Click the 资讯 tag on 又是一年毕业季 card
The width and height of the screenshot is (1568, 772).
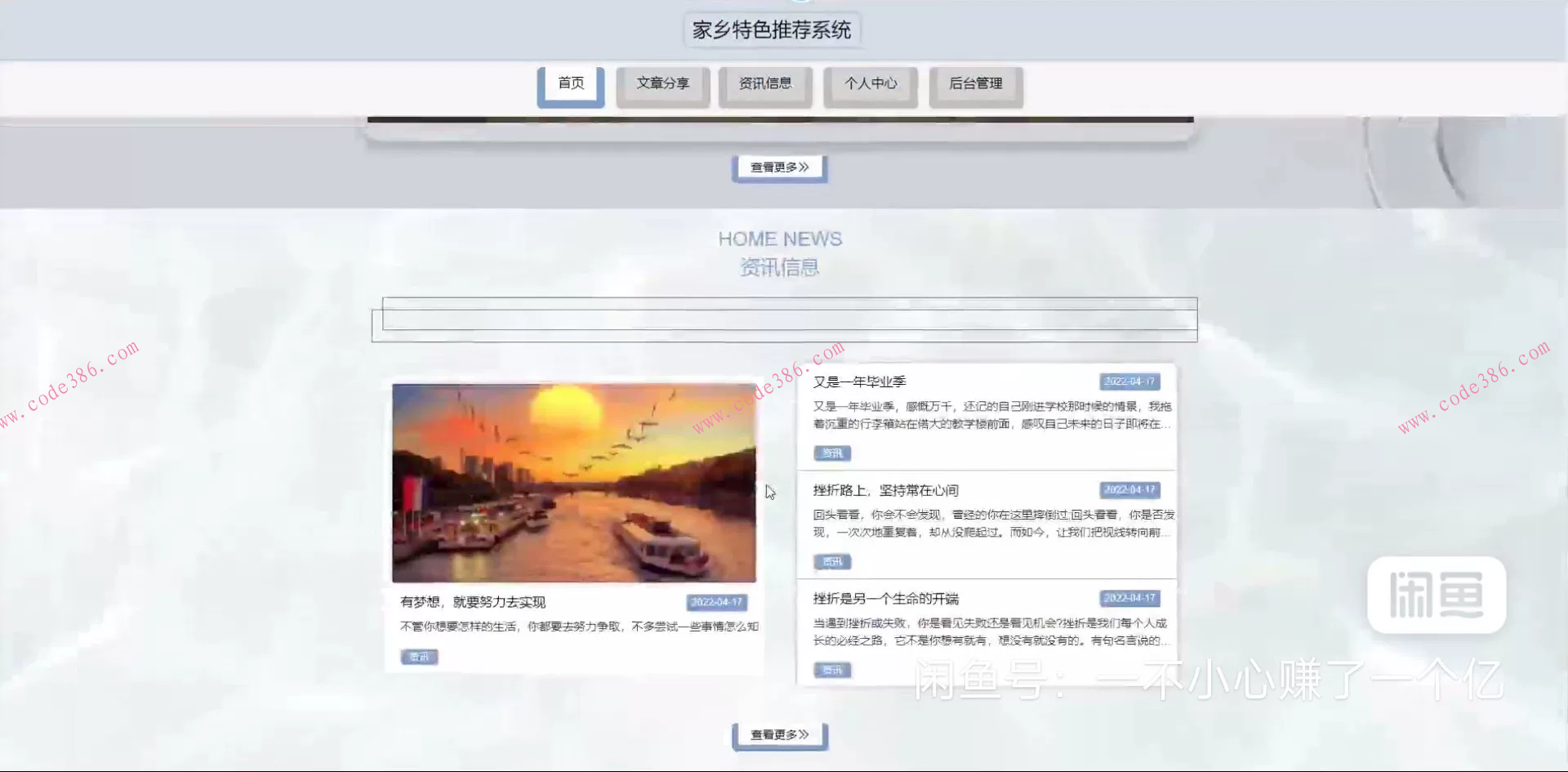(831, 453)
